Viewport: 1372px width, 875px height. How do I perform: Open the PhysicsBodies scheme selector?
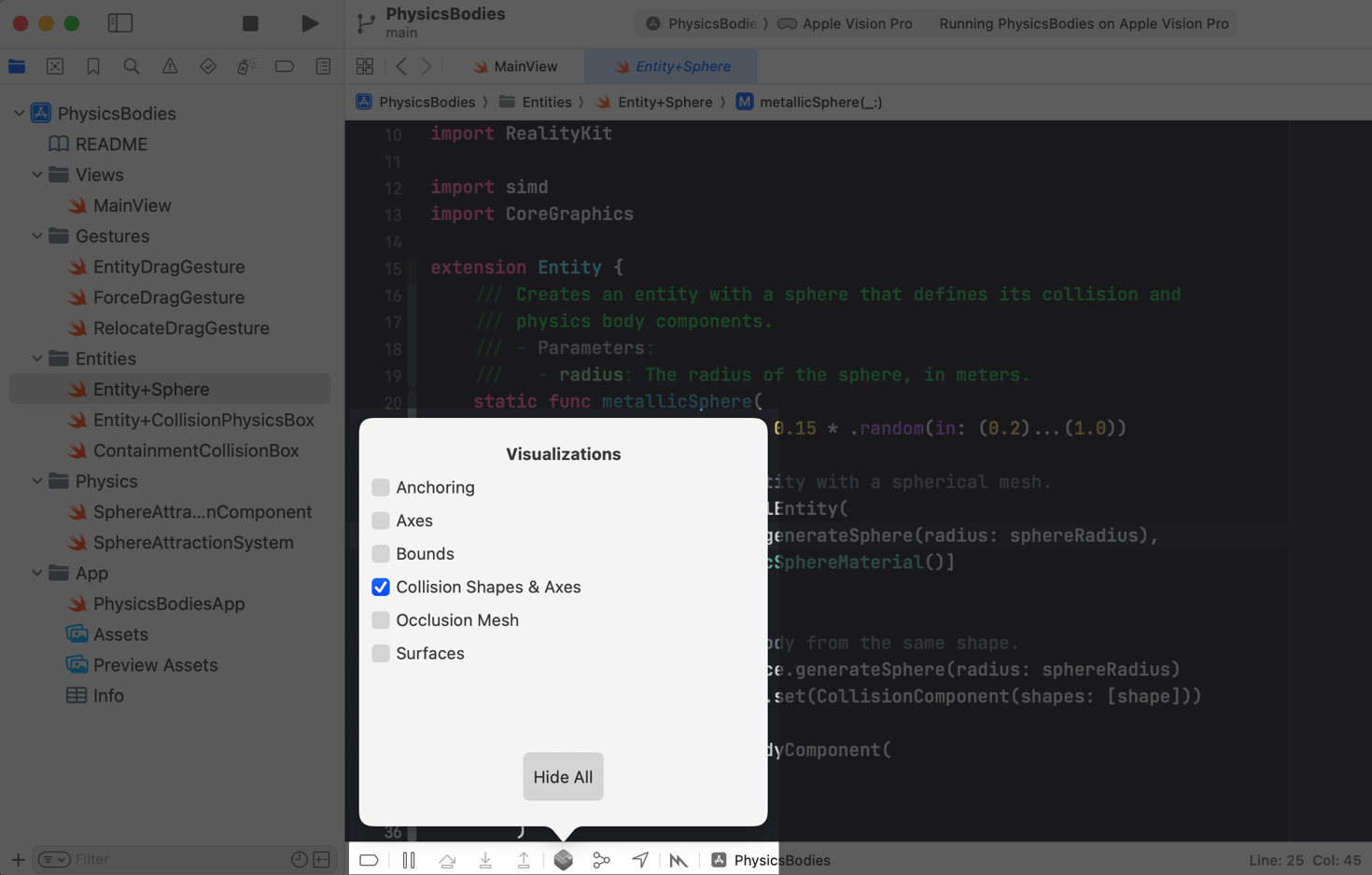coord(702,23)
